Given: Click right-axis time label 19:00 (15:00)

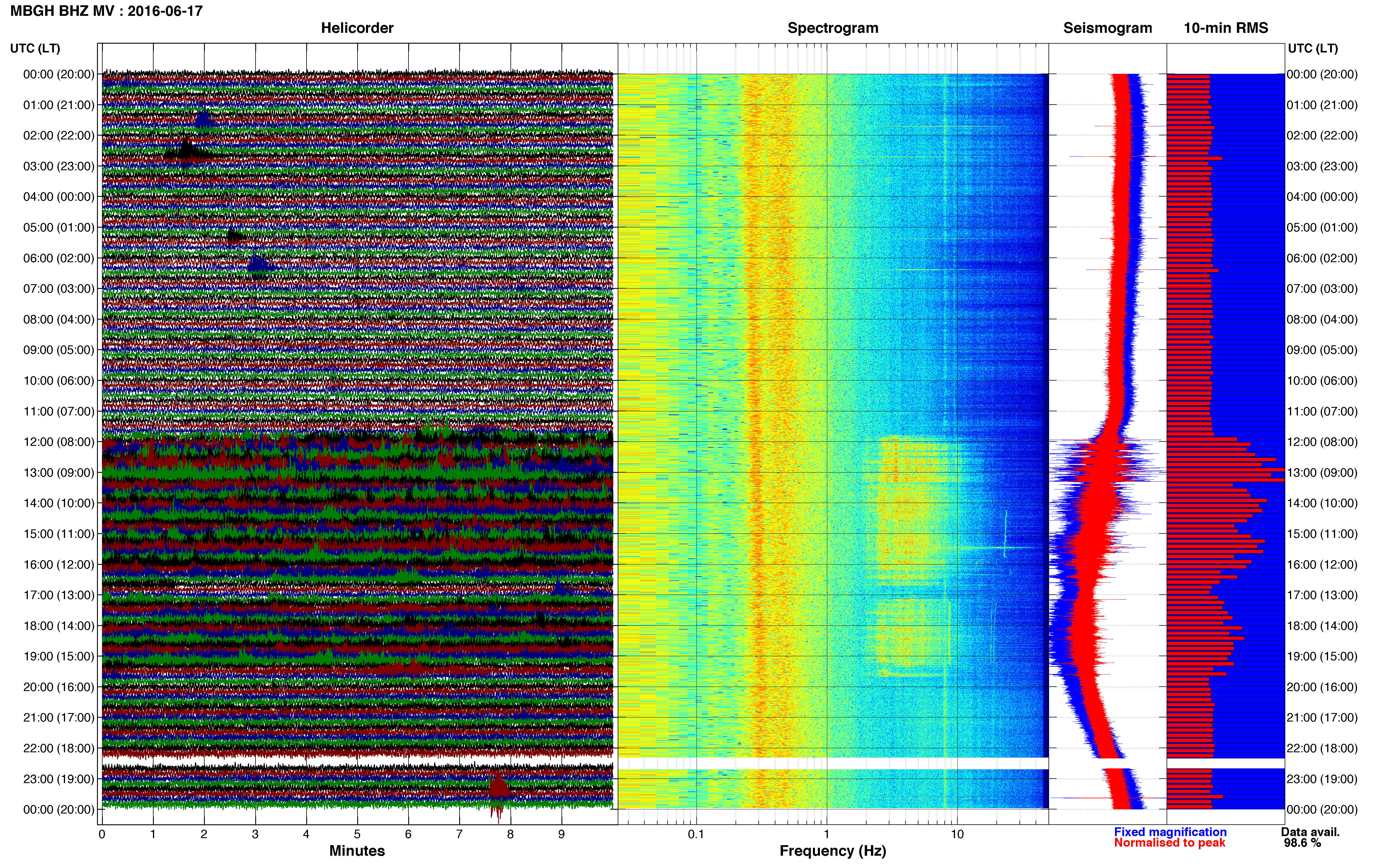Looking at the screenshot, I should (x=1322, y=656).
